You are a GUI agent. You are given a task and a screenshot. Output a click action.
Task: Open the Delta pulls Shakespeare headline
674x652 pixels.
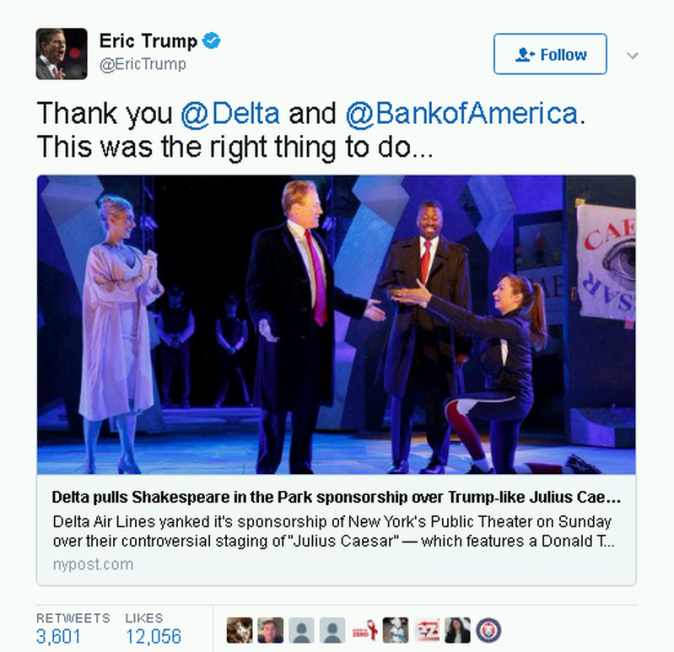[336, 497]
